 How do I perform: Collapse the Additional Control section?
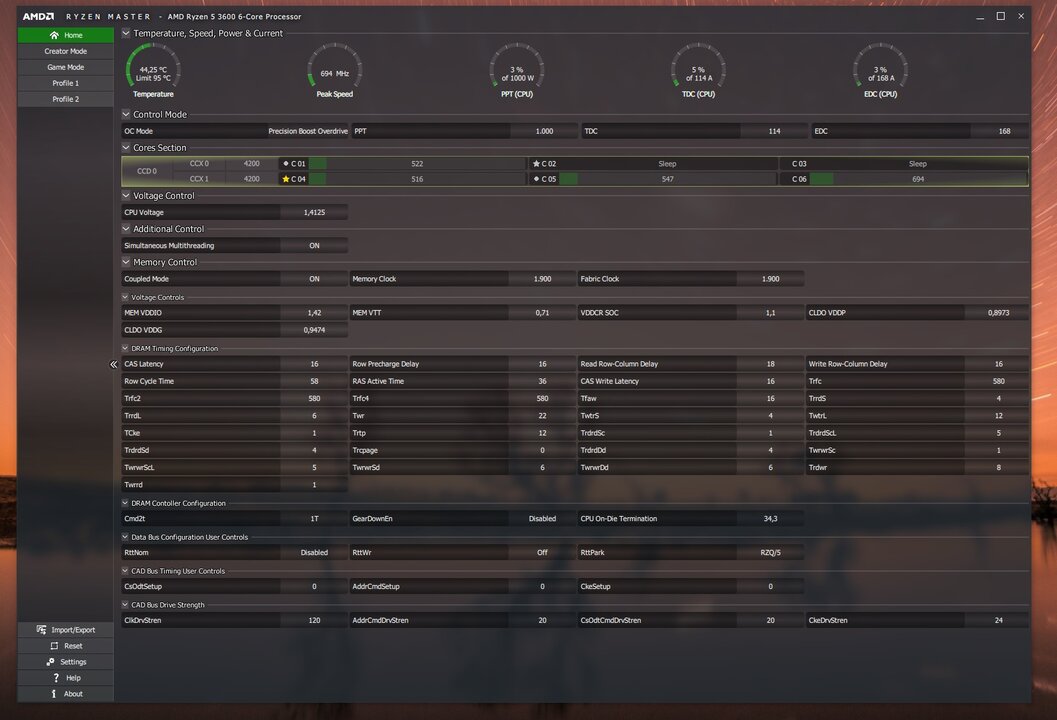point(126,229)
